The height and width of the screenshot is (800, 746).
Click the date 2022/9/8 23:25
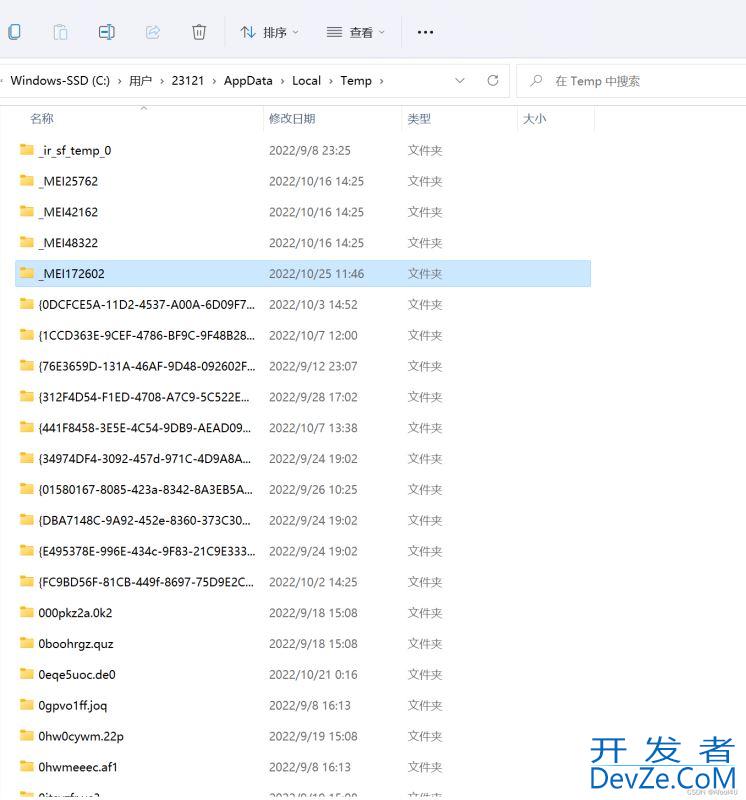point(310,151)
